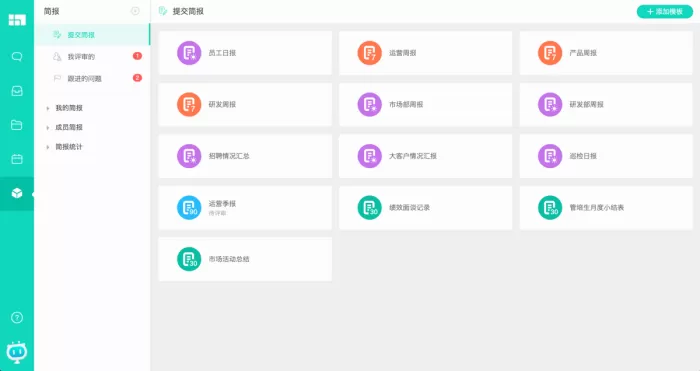Open the chat bubble messages icon

point(17,57)
